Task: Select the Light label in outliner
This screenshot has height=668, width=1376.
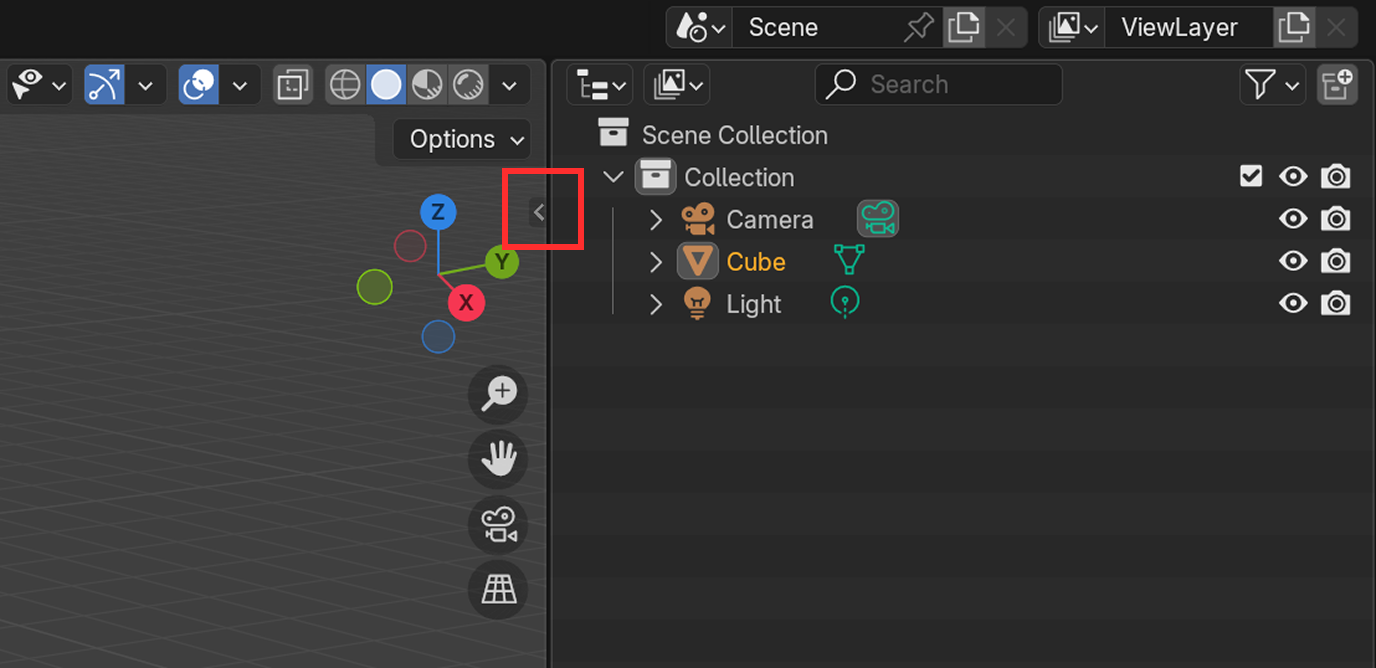Action: pos(754,304)
